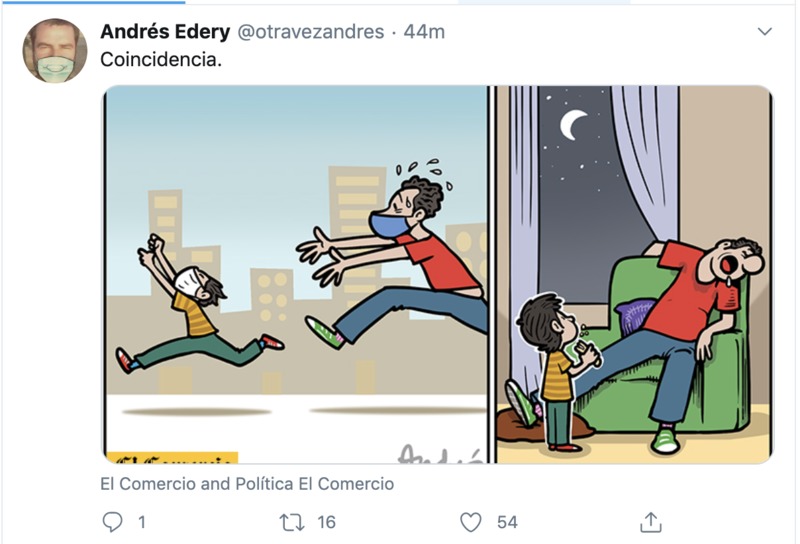Screen dimensions: 800x544
Task: Click the crescent moon in the night window
Action: (573, 125)
